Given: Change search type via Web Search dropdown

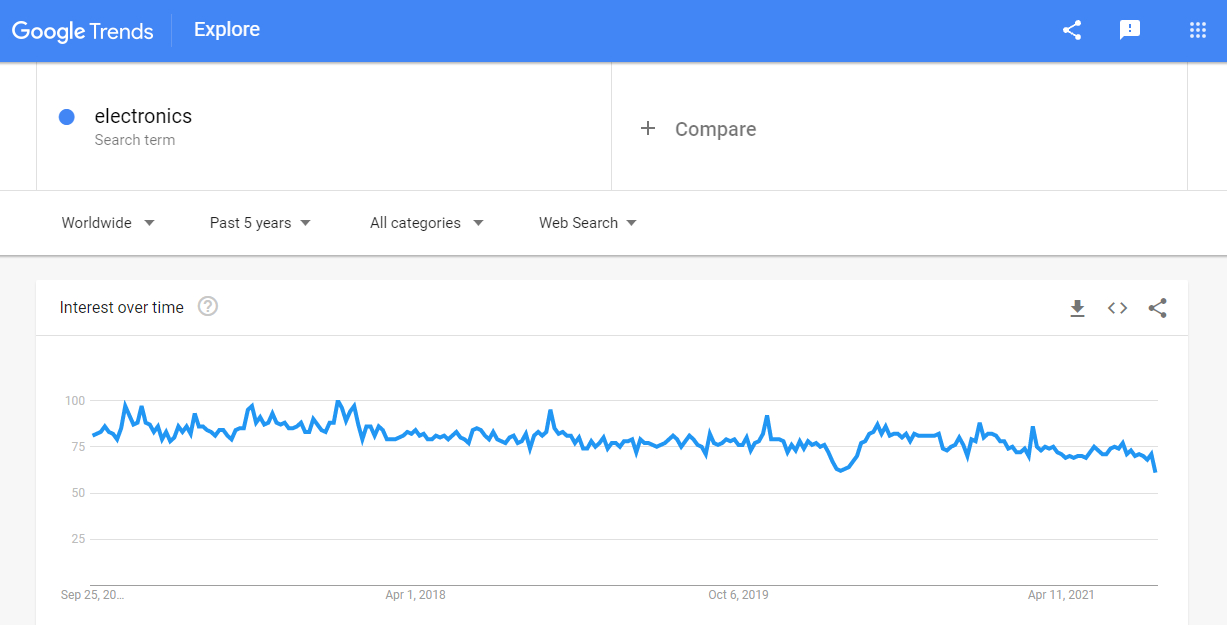Looking at the screenshot, I should [x=587, y=223].
